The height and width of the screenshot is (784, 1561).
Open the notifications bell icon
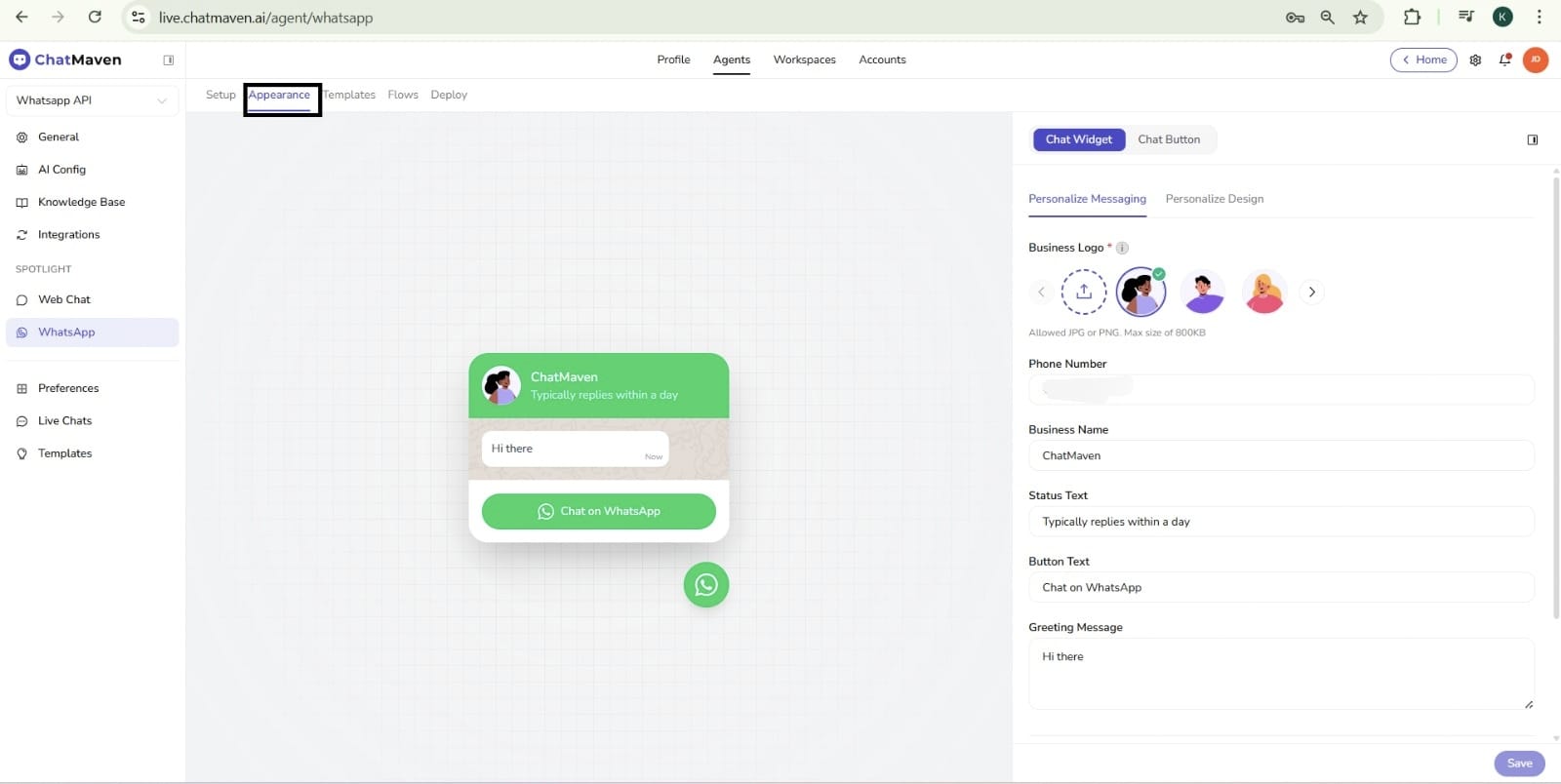coord(1504,59)
